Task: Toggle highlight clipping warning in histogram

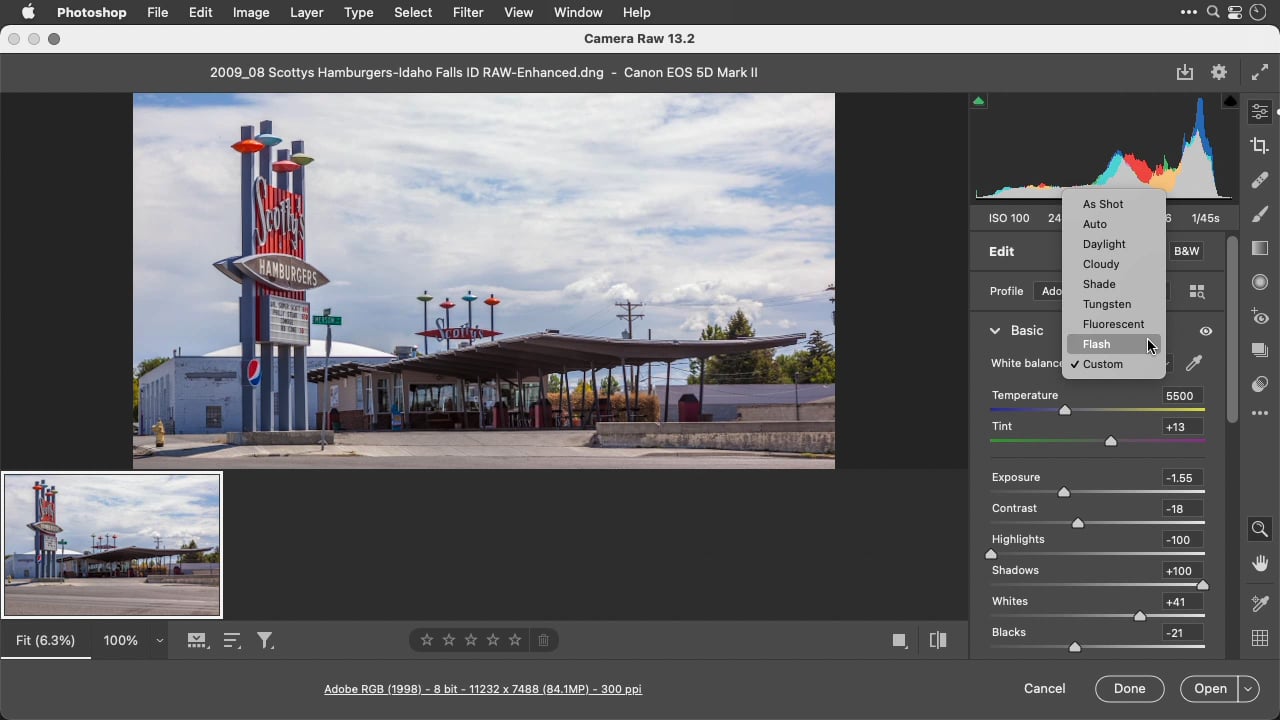Action: (x=1230, y=101)
